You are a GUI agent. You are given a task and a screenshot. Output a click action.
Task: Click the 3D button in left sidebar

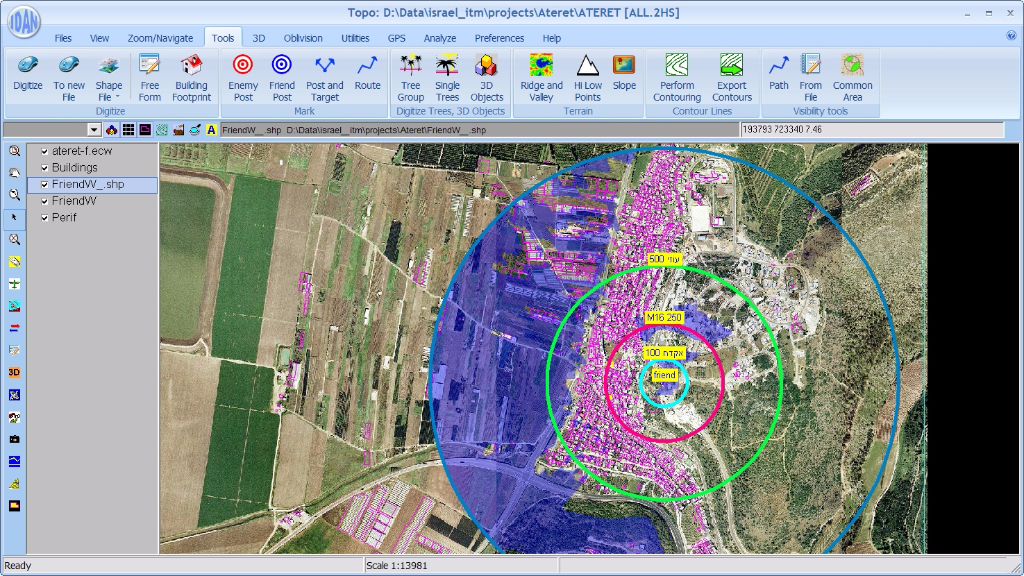tap(14, 372)
